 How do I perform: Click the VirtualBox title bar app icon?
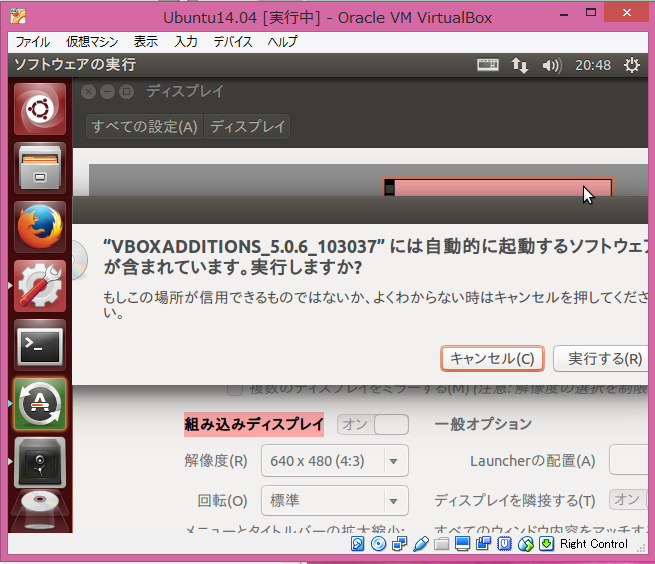click(x=18, y=17)
